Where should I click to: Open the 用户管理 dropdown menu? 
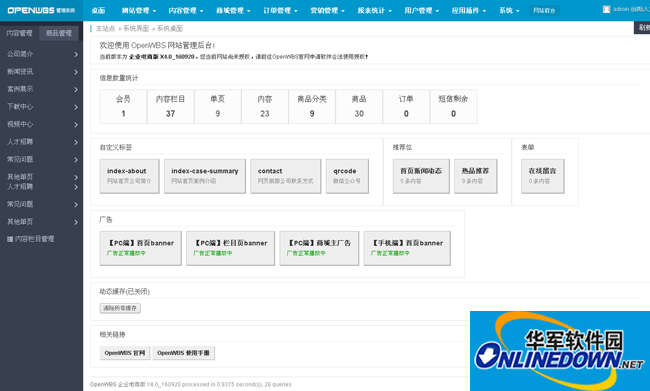point(422,10)
